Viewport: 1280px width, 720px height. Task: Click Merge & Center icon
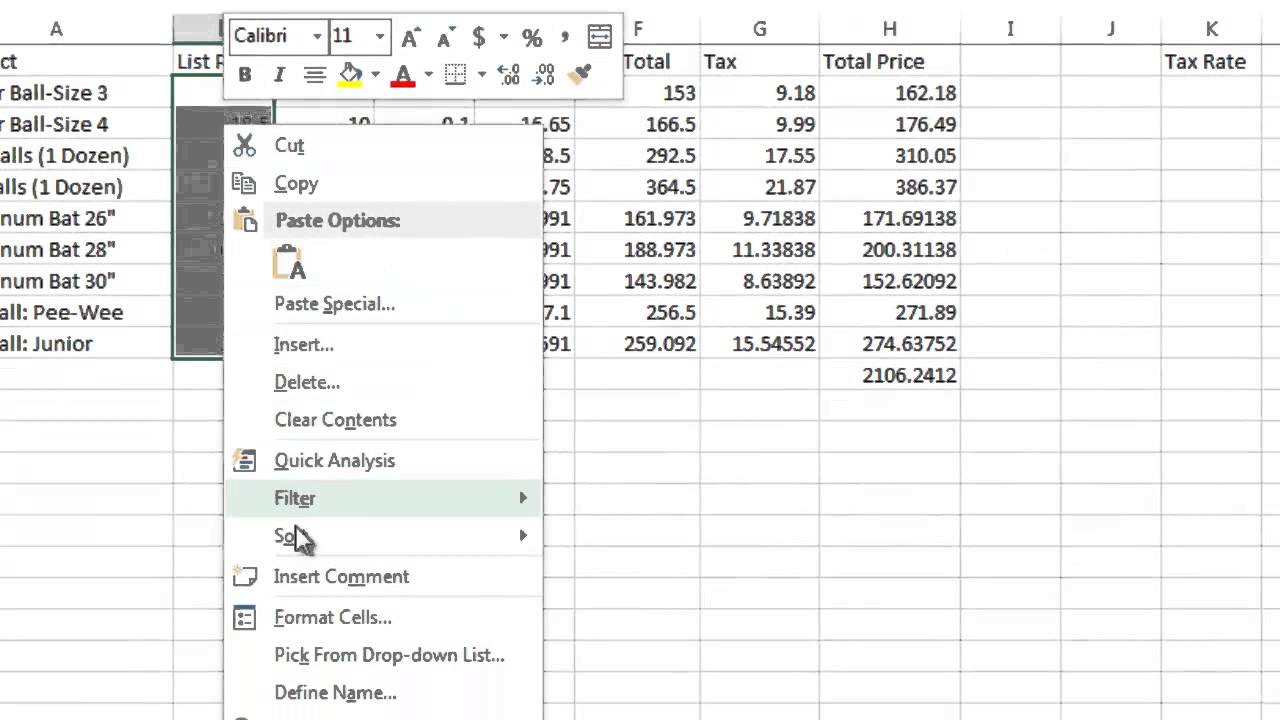599,38
